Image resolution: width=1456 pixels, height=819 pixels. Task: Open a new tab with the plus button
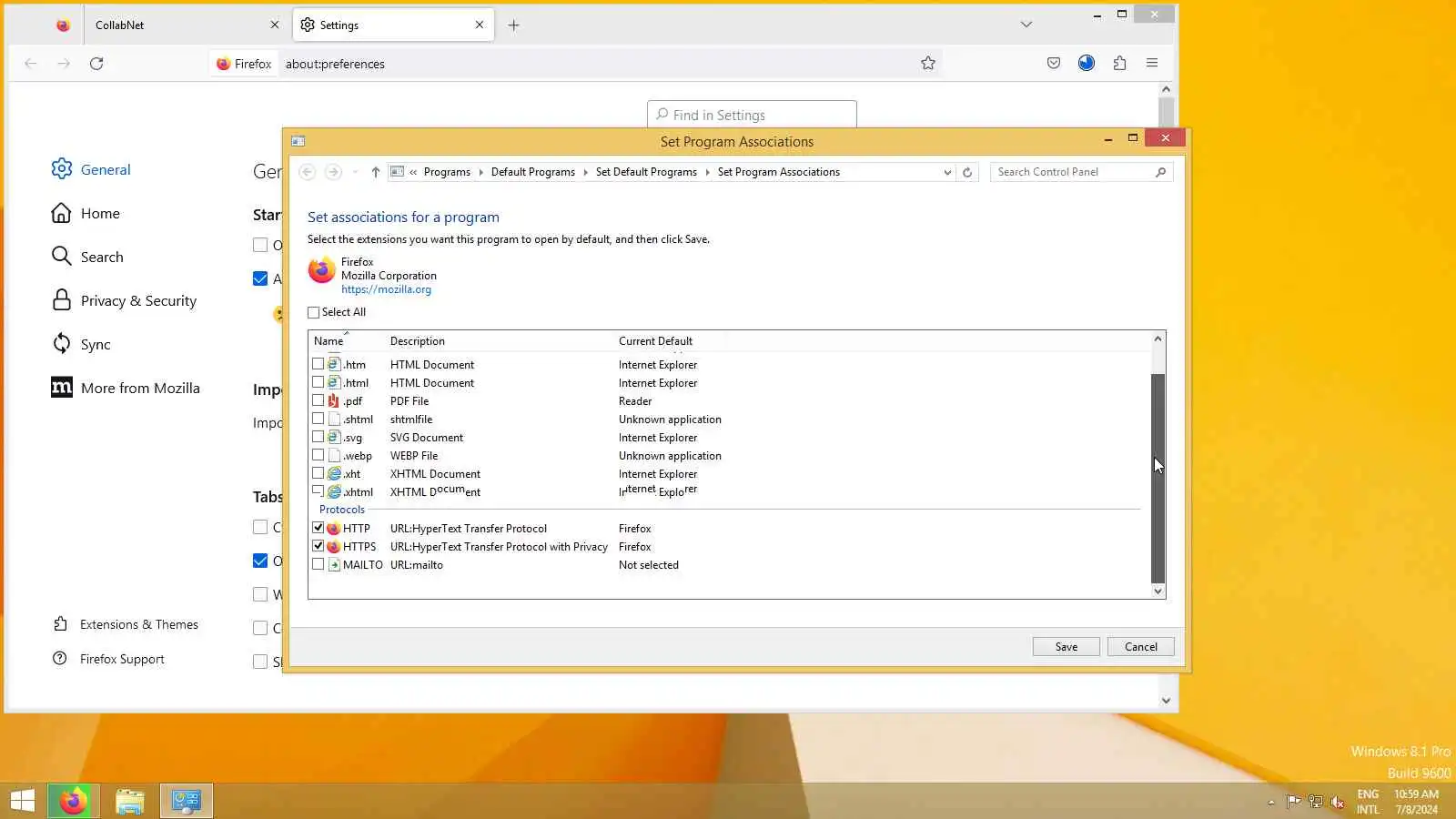coord(514,25)
